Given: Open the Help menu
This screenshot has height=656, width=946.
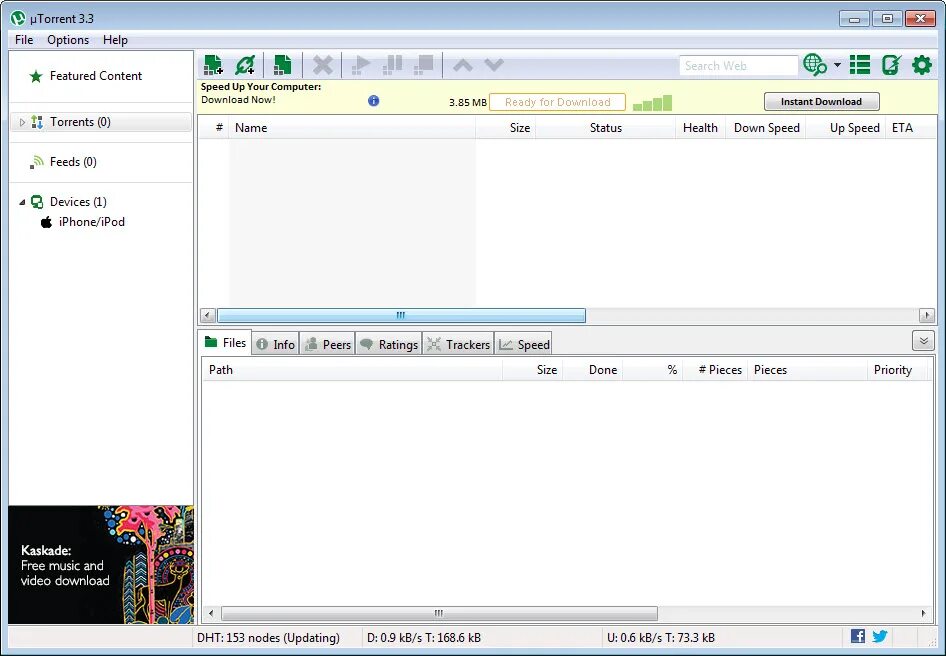Looking at the screenshot, I should (115, 40).
